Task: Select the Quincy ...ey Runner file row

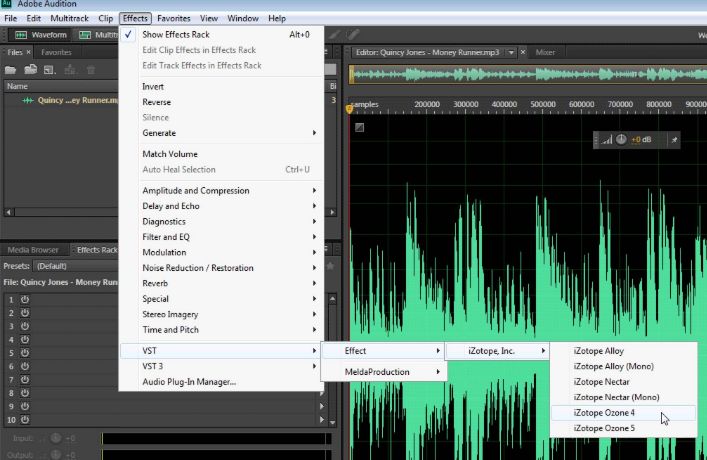Action: pos(61,100)
